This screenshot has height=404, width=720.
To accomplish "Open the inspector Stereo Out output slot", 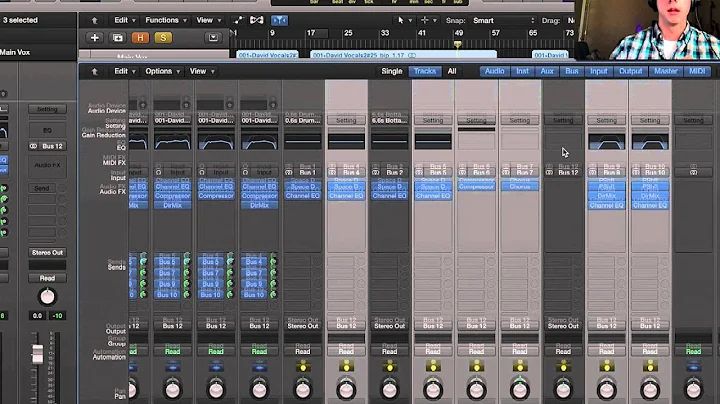I will pyautogui.click(x=47, y=252).
